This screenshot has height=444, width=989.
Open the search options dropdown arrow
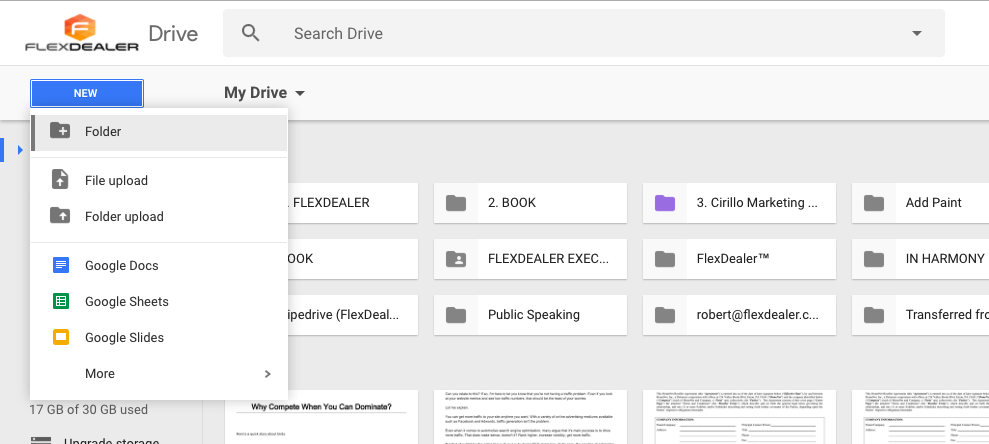(916, 34)
